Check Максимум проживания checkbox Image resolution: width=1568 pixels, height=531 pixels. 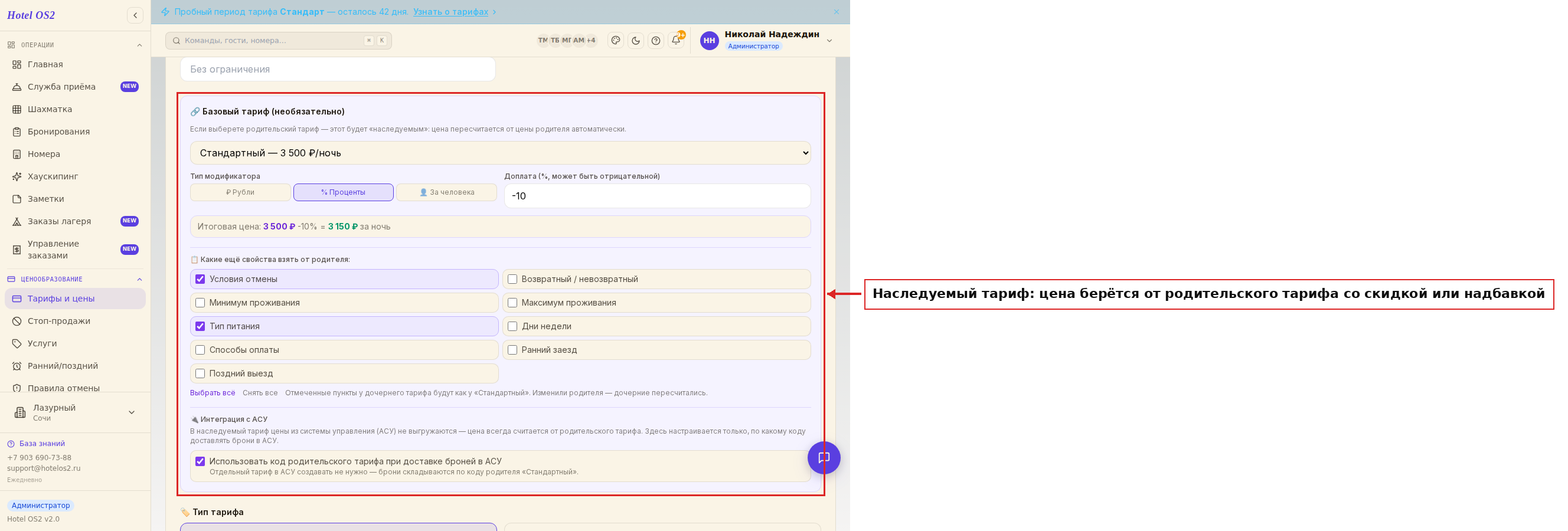point(512,303)
